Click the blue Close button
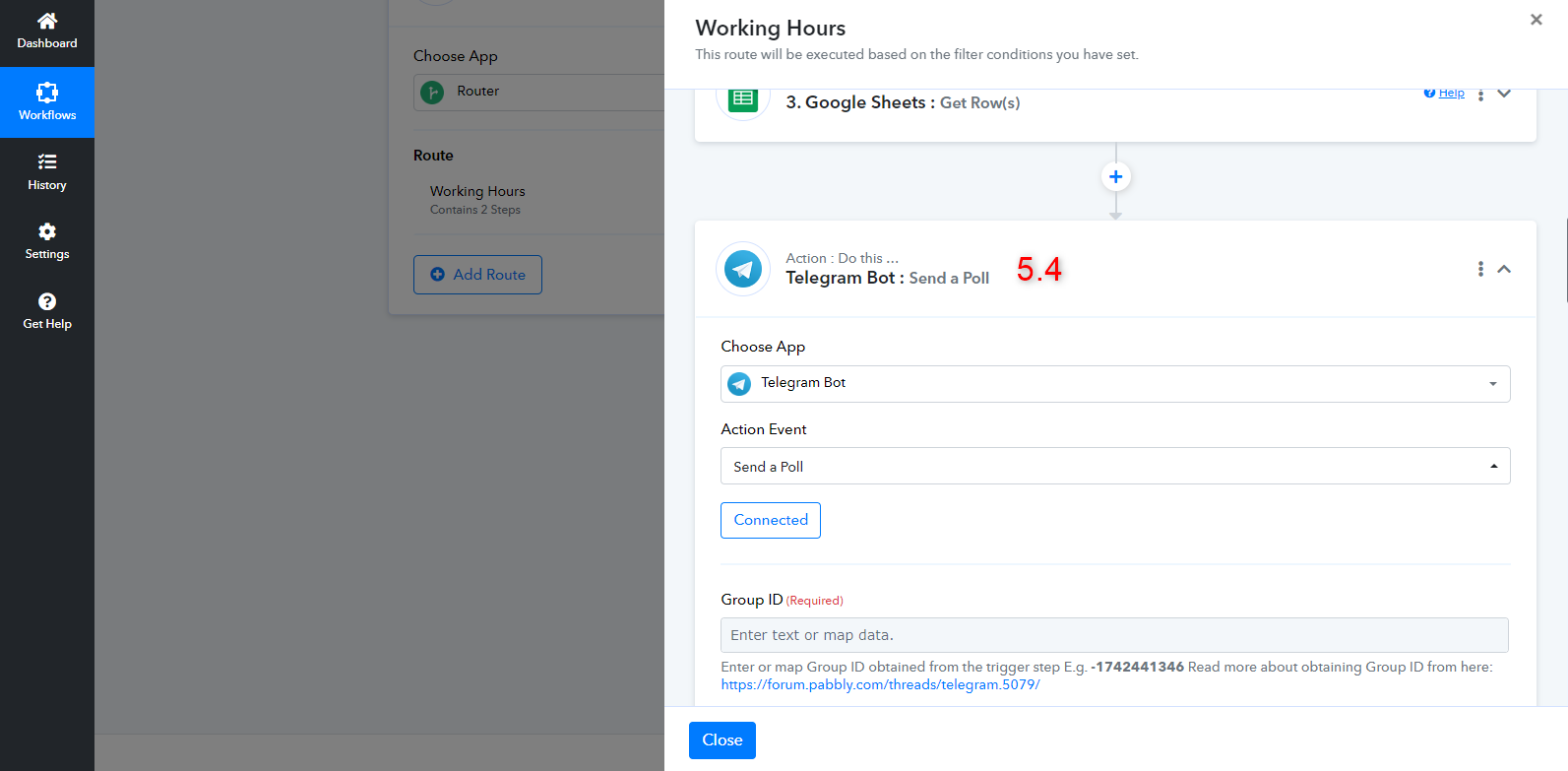 point(722,740)
